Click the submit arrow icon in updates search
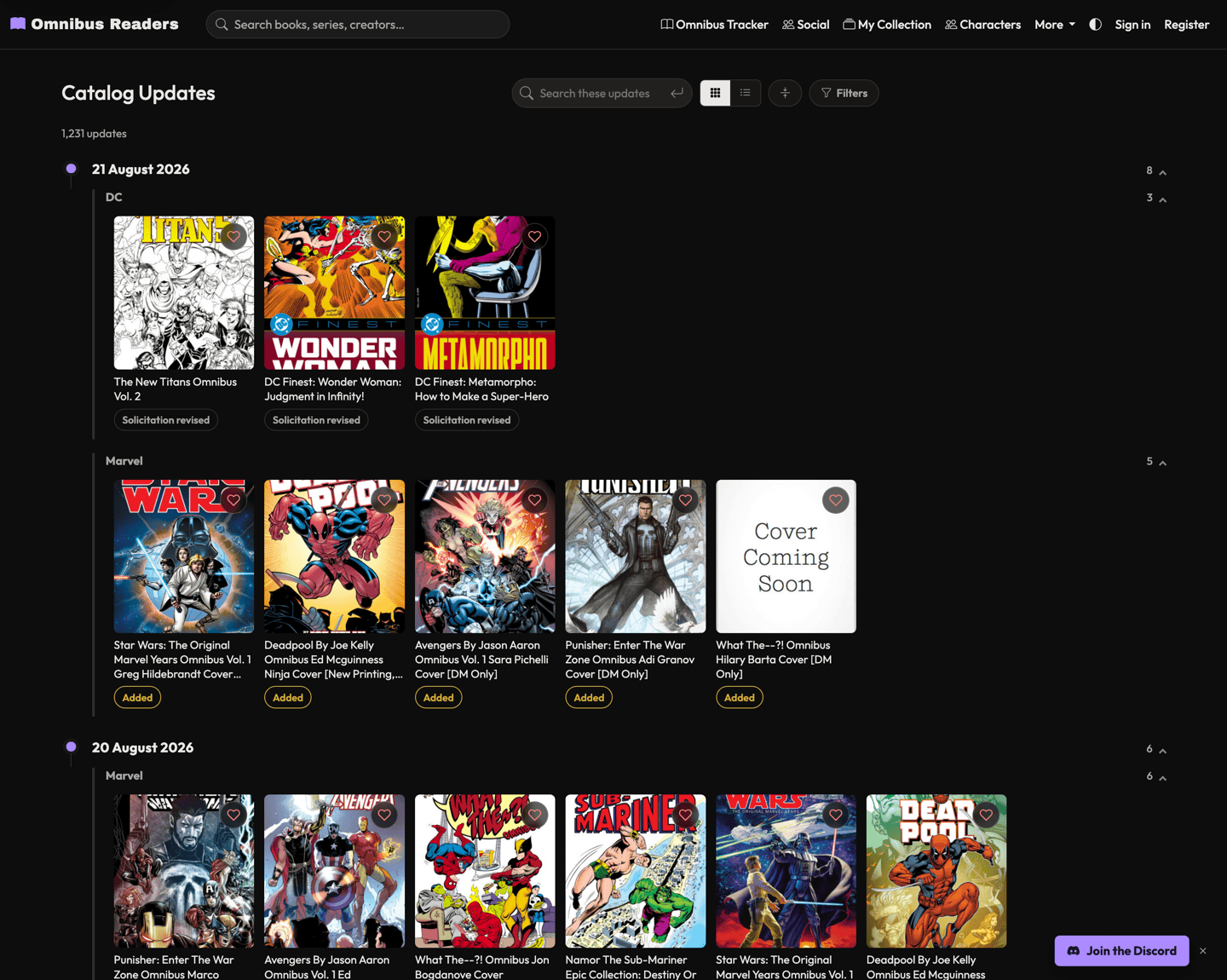Image resolution: width=1227 pixels, height=980 pixels. point(677,93)
